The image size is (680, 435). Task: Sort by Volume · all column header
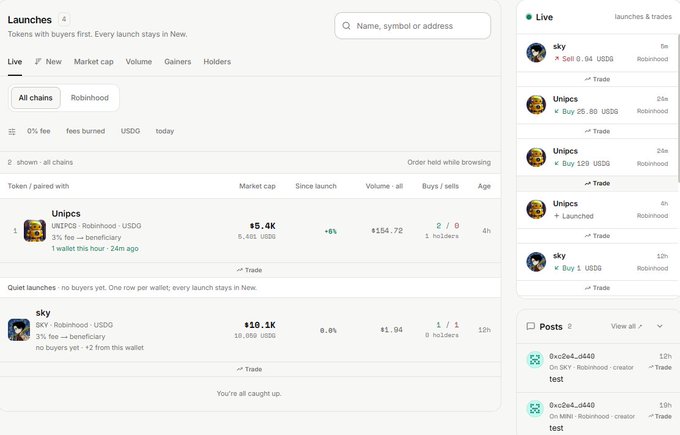pos(384,186)
